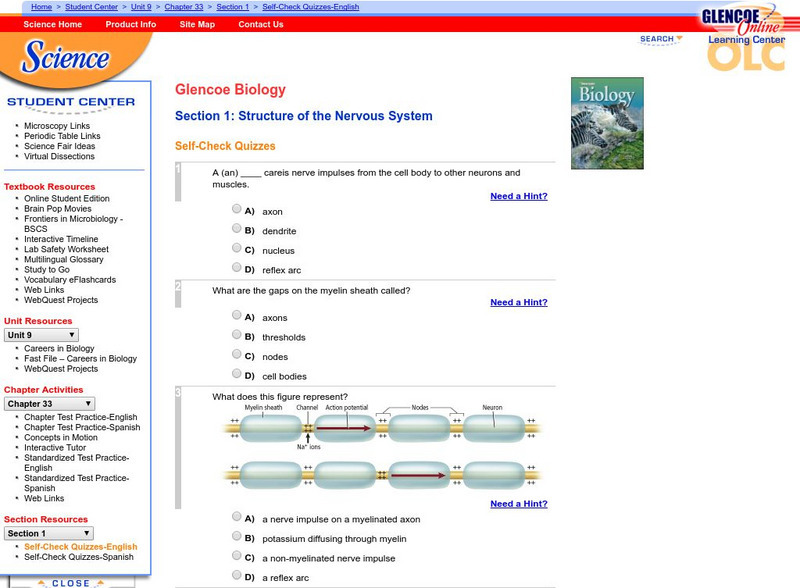The width and height of the screenshot is (800, 588).
Task: Open Vocabulary eFlashcards
Action: (x=70, y=280)
